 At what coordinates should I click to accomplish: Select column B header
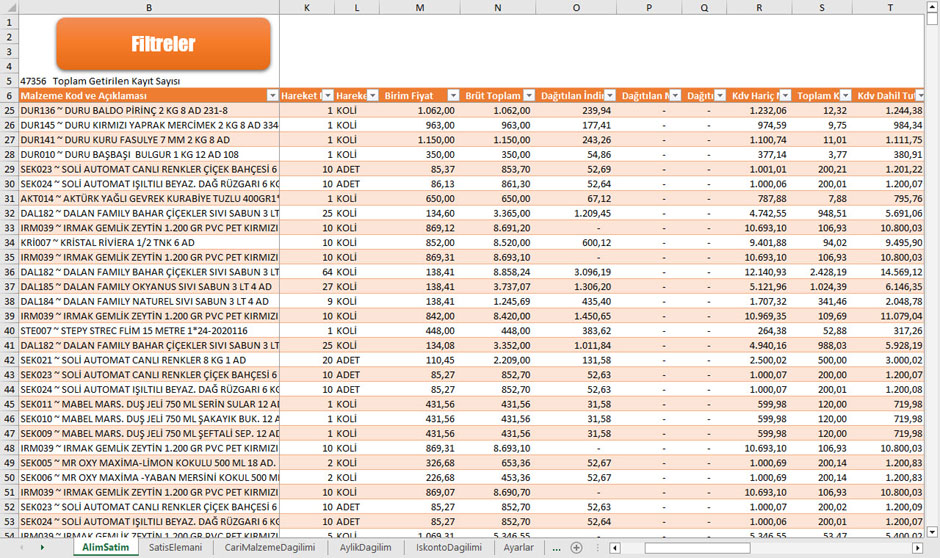[149, 7]
